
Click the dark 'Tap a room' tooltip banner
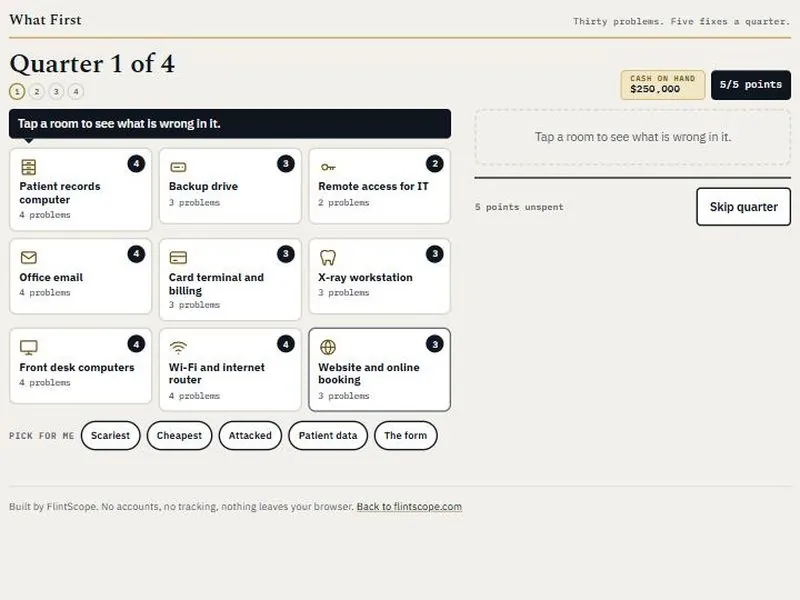pyautogui.click(x=230, y=123)
